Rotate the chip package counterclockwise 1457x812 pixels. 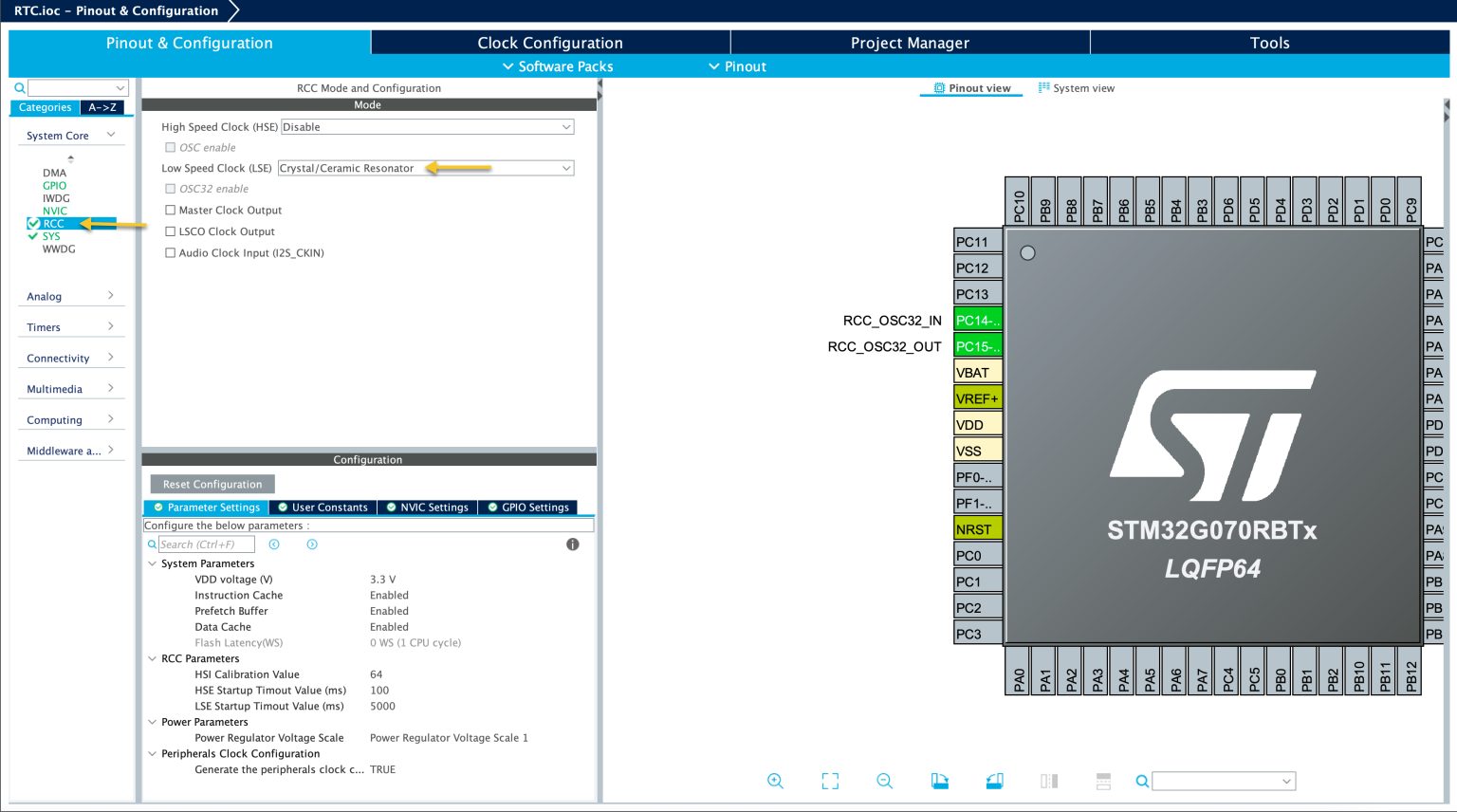click(994, 781)
